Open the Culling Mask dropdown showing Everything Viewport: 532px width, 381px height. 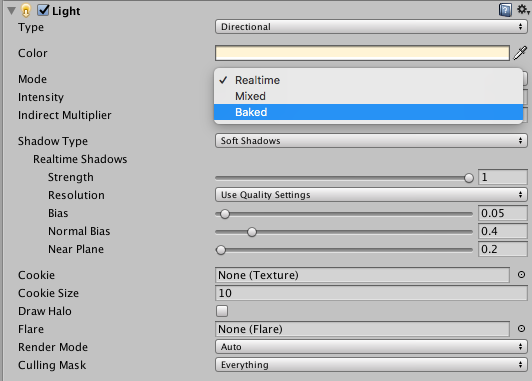click(371, 365)
